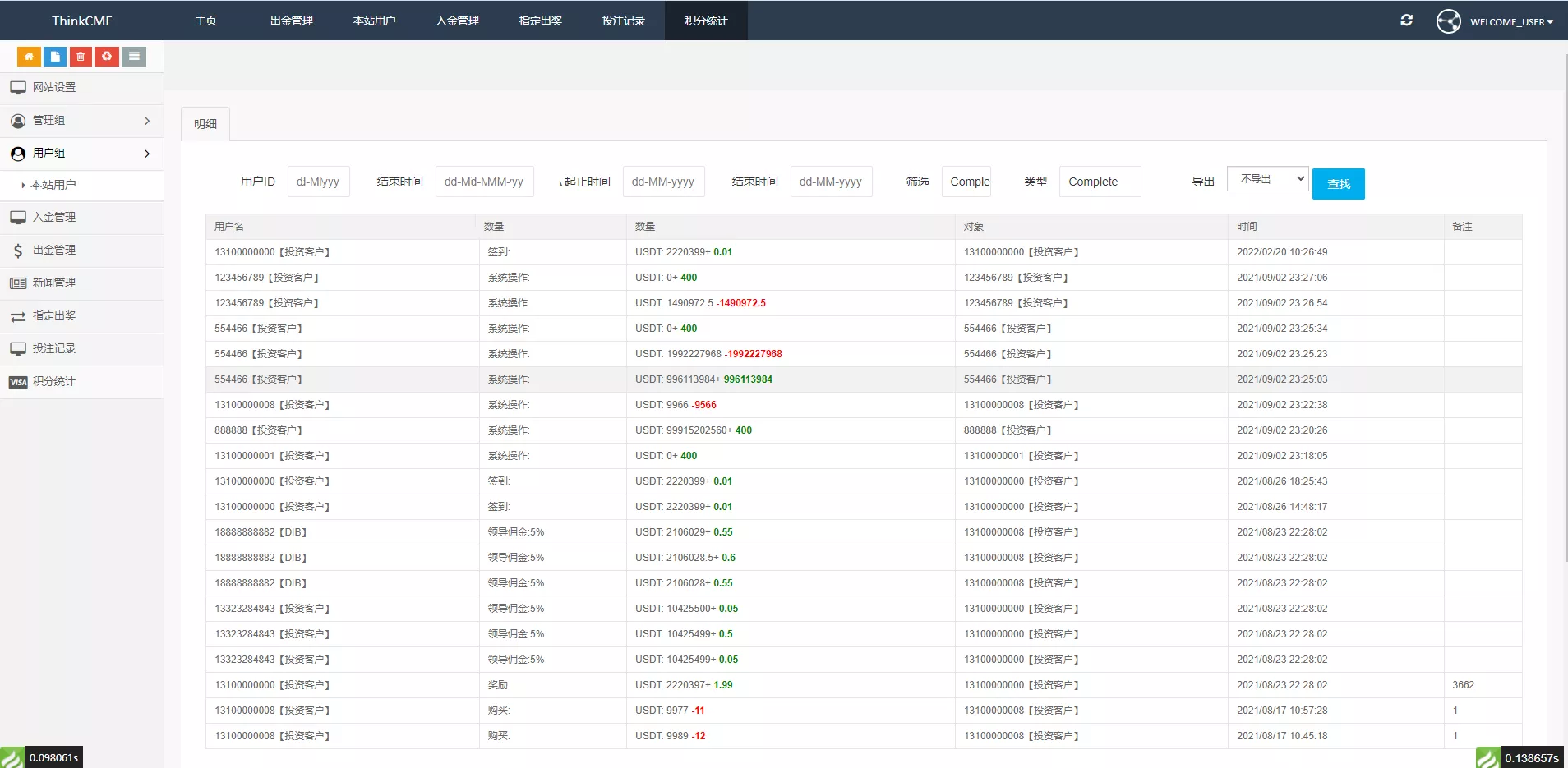Click the refresh icon in top bar
The height and width of the screenshot is (768, 1568).
[1406, 21]
